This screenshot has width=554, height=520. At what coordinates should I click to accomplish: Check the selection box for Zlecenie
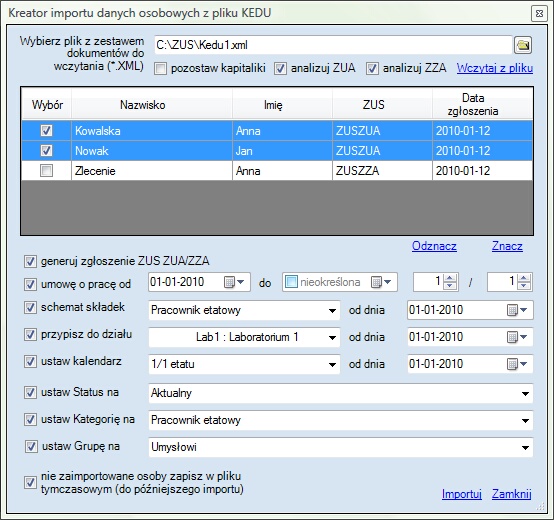click(x=47, y=171)
